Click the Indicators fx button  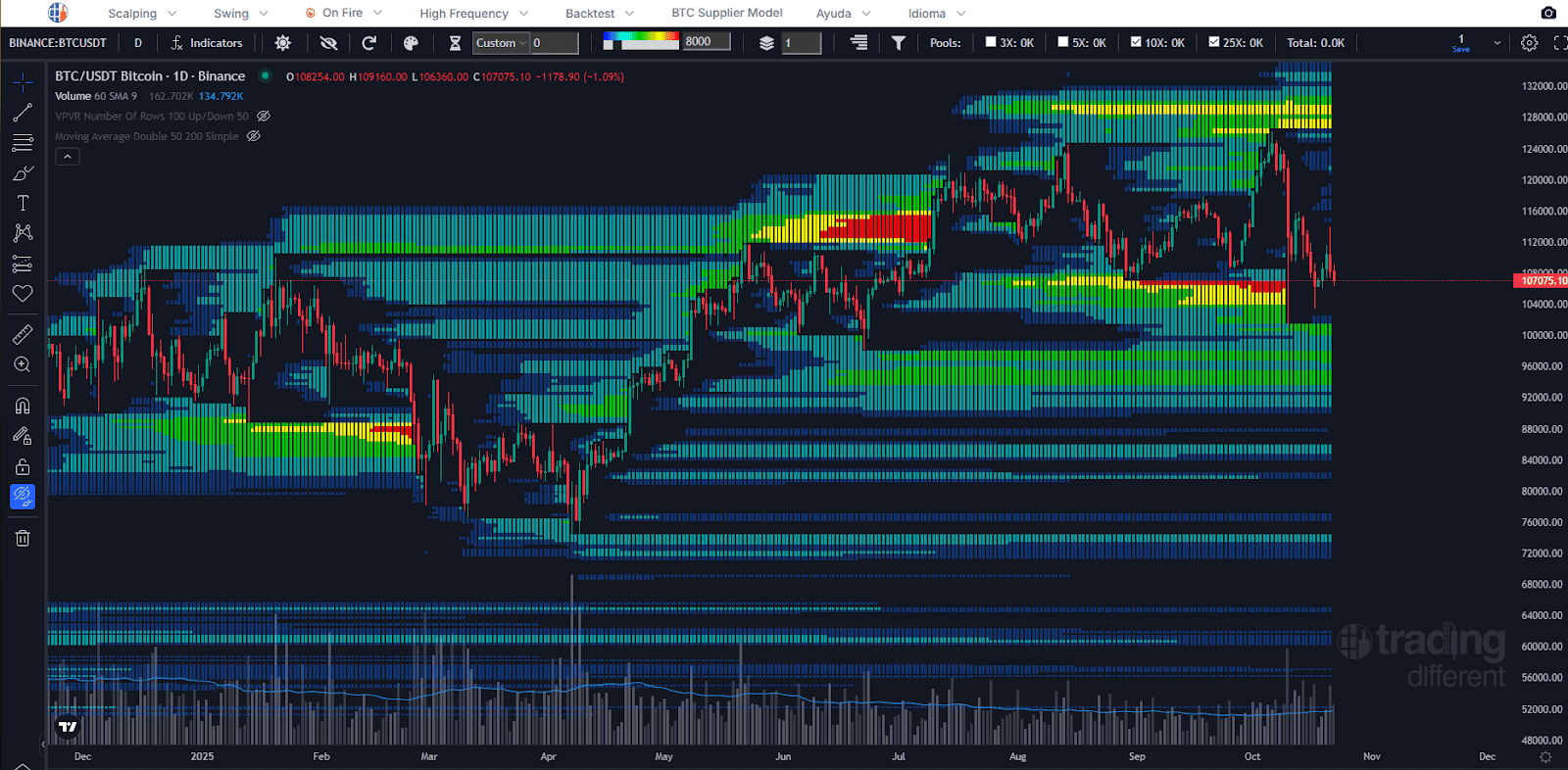point(207,43)
